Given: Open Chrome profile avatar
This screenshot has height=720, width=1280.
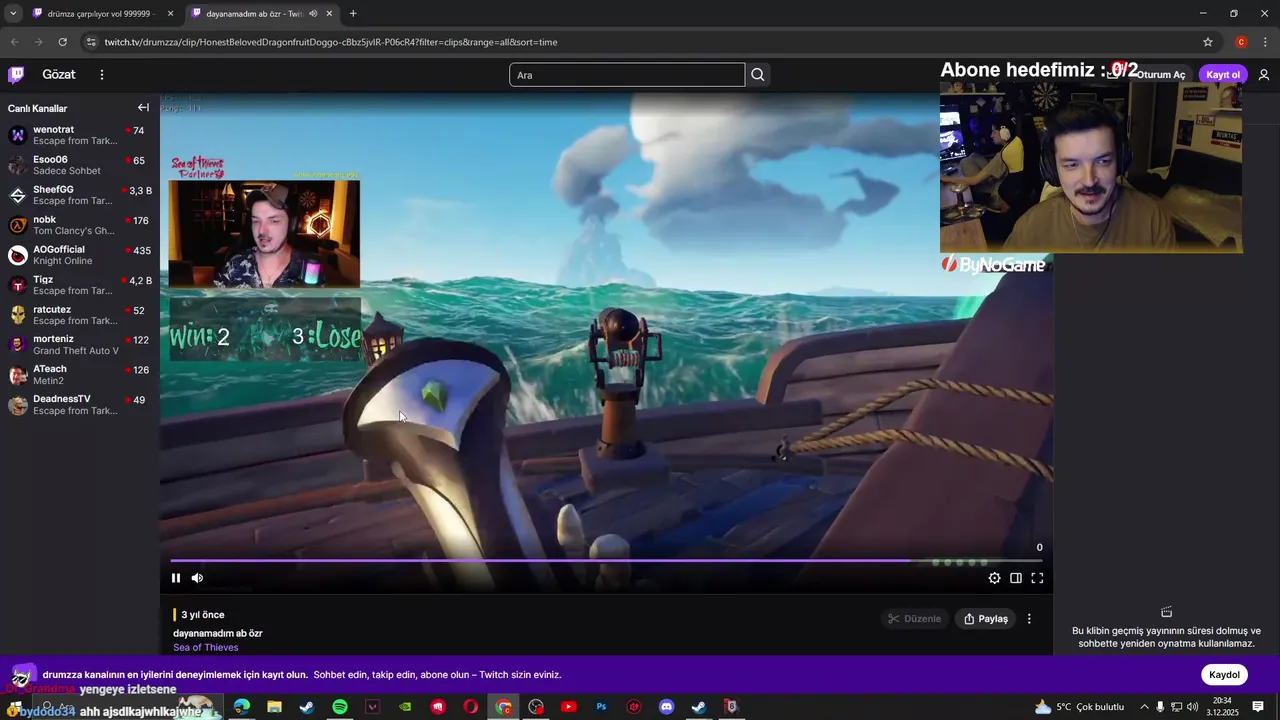Looking at the screenshot, I should click(x=1241, y=42).
